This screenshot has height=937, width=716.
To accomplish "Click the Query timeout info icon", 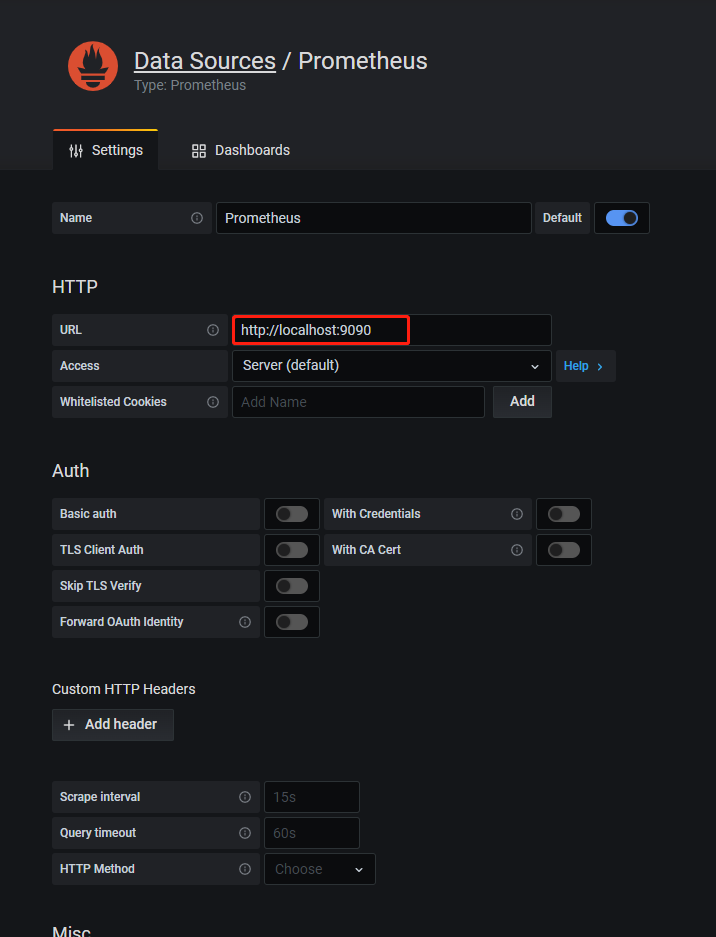I will click(x=245, y=833).
